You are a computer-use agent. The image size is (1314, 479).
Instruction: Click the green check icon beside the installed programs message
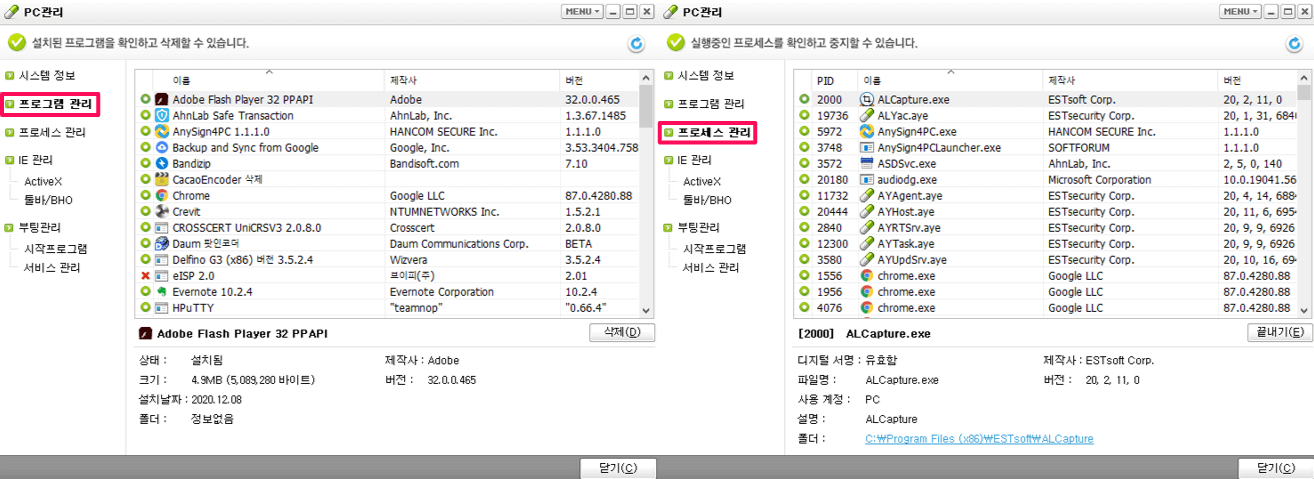point(15,43)
